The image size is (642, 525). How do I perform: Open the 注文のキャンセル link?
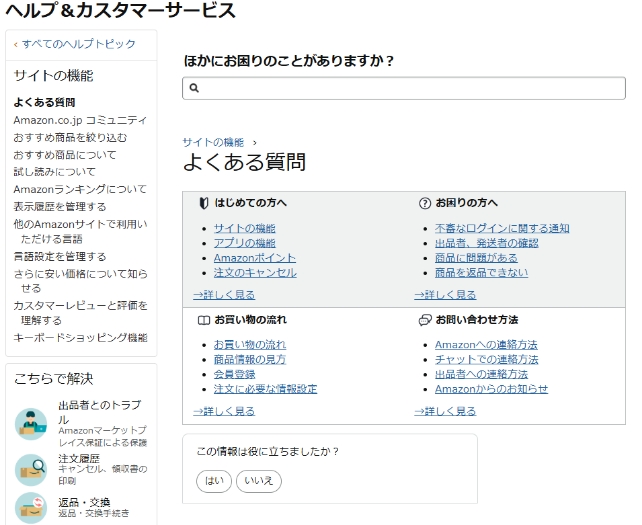(255, 273)
